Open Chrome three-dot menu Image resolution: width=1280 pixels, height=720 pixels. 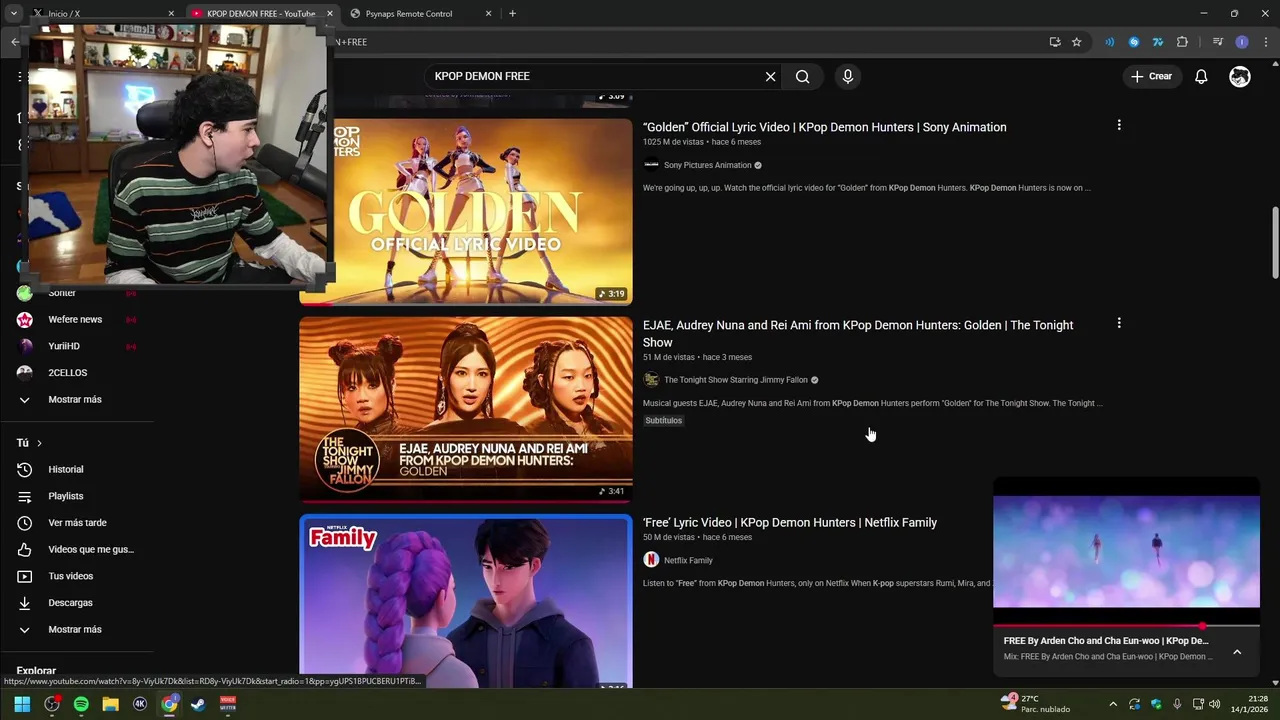click(1266, 42)
